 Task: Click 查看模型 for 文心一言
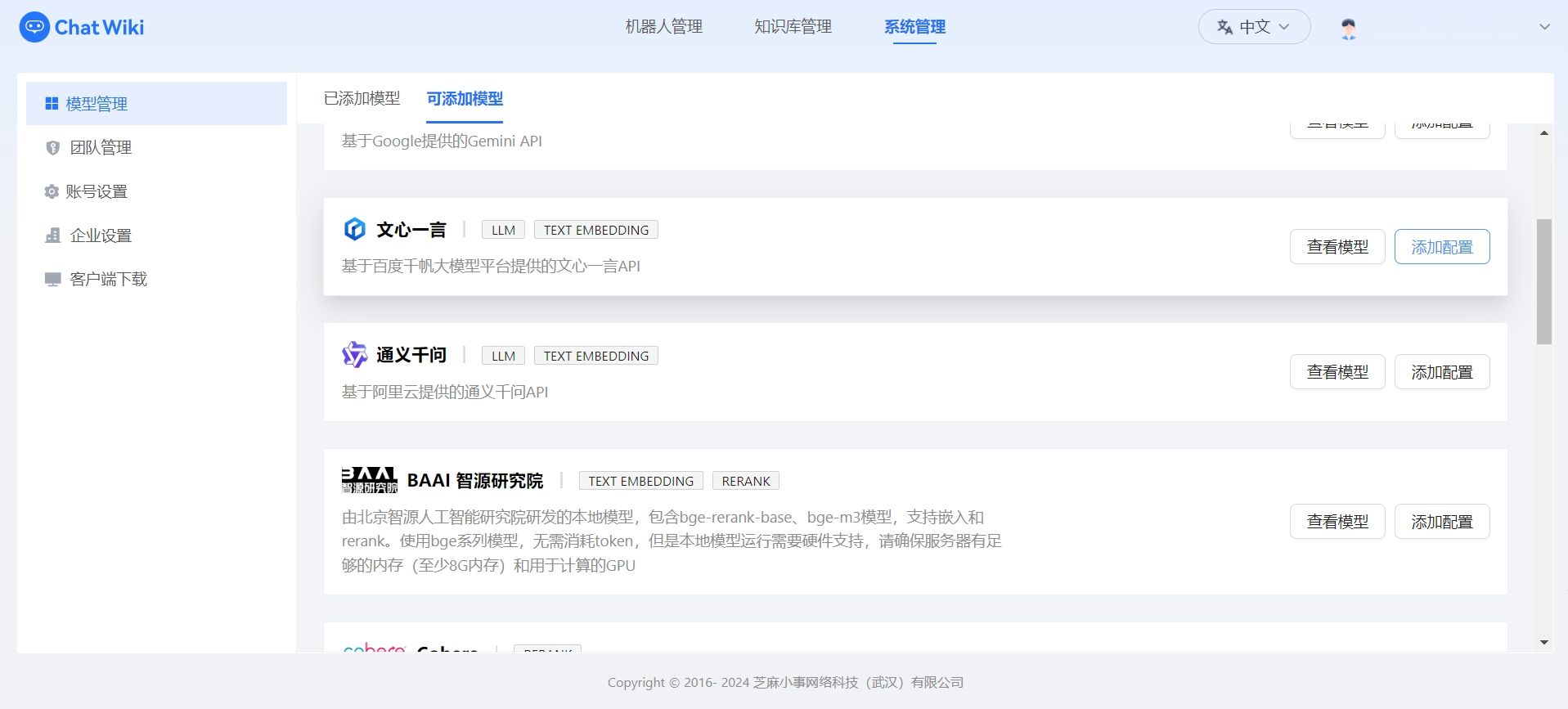click(x=1337, y=247)
